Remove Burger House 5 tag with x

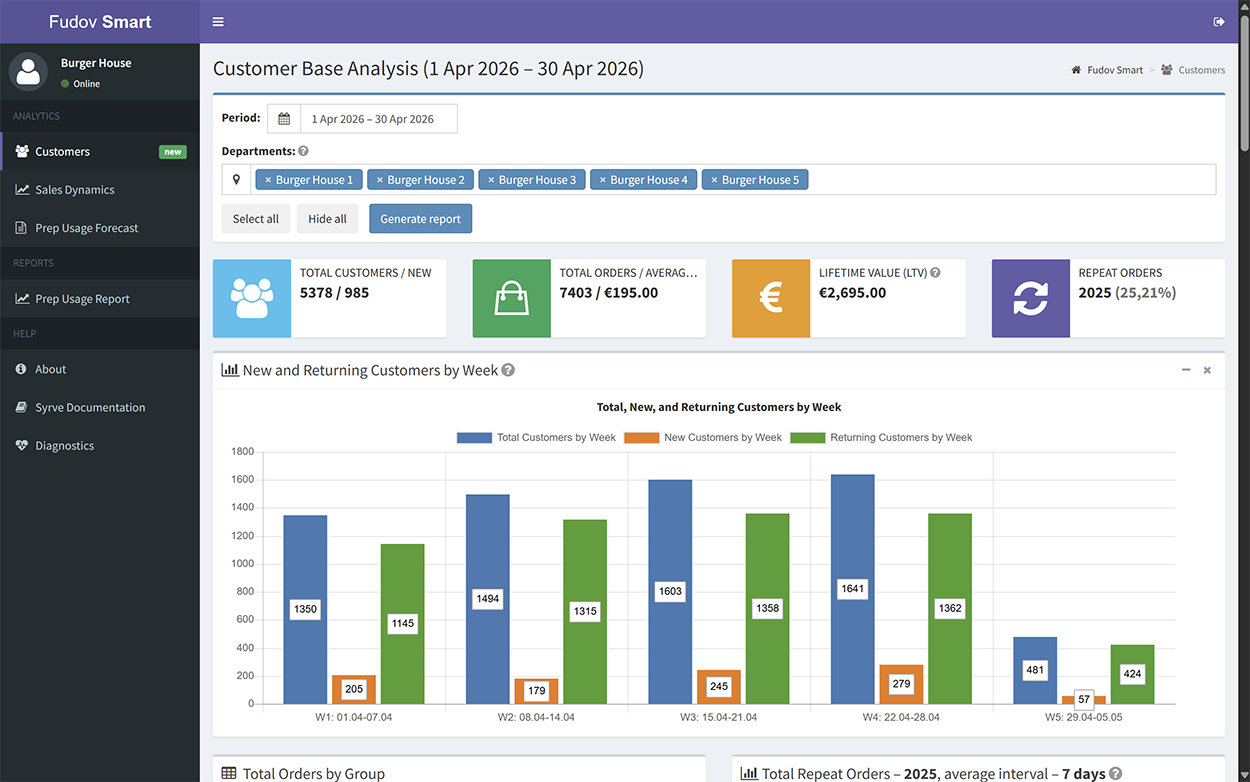(x=714, y=180)
